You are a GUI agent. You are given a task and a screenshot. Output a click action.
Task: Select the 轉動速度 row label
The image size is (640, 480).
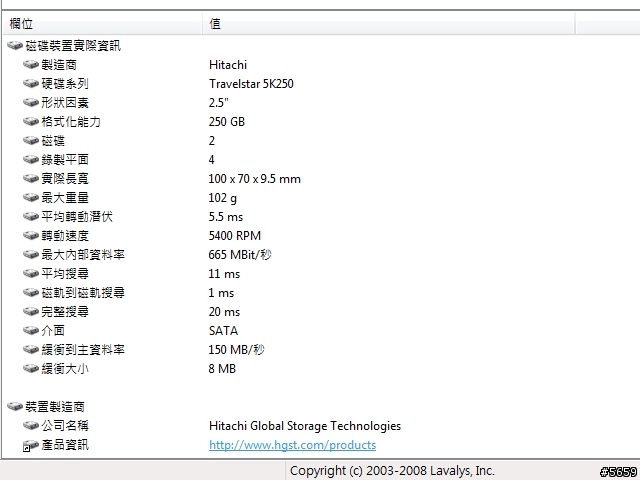click(x=65, y=236)
